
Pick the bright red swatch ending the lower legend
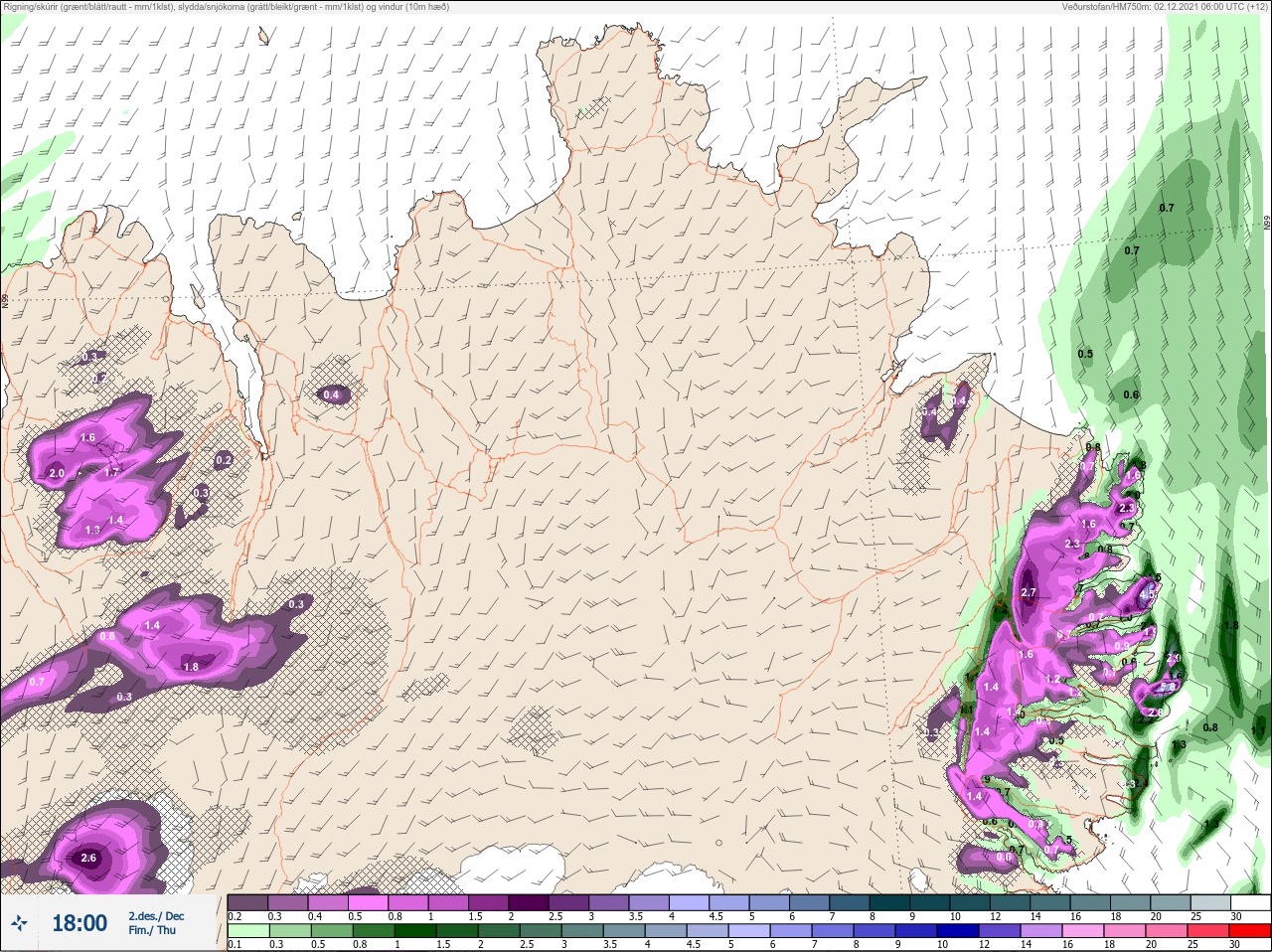1249,931
